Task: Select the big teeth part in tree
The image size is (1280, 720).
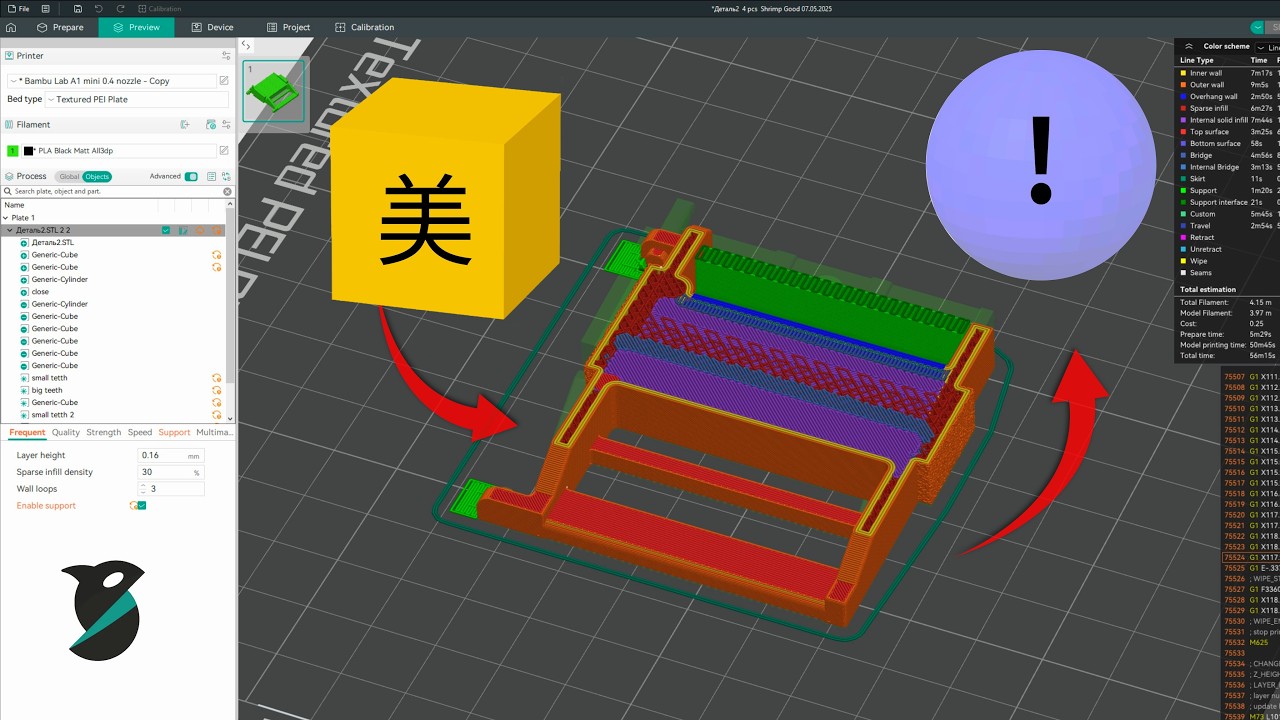Action: tap(47, 390)
